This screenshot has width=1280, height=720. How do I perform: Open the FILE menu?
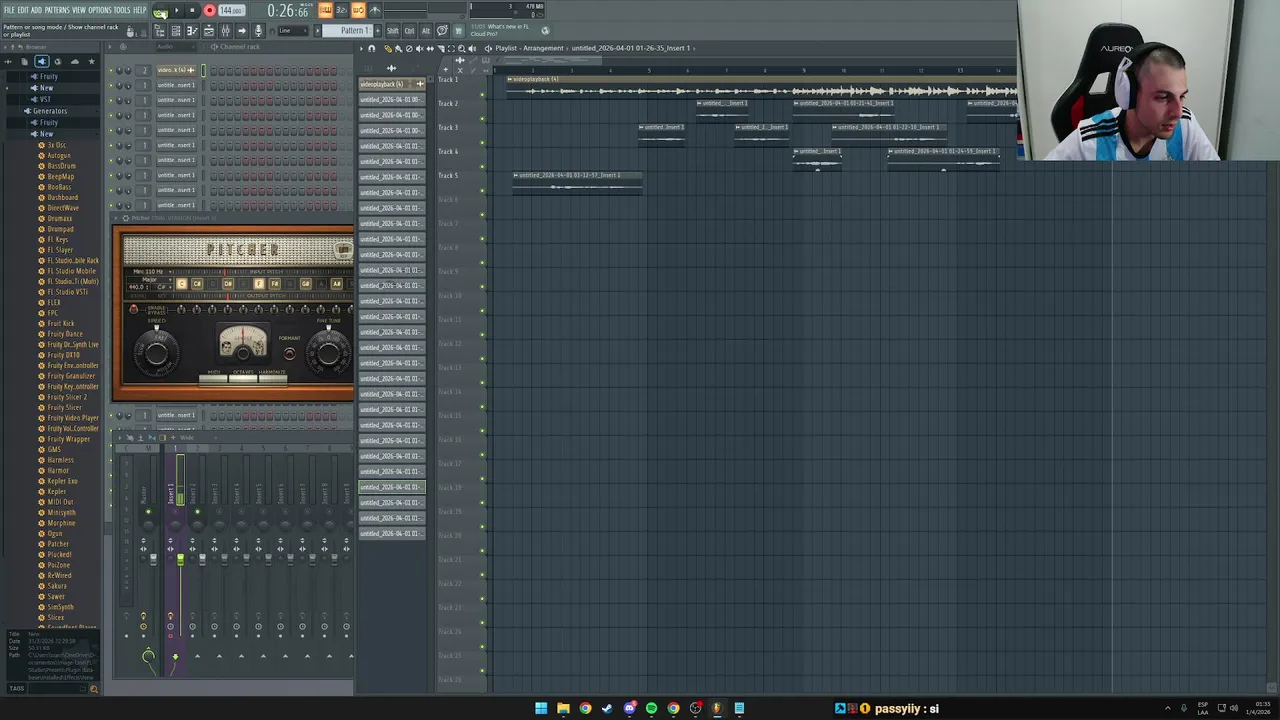click(9, 10)
